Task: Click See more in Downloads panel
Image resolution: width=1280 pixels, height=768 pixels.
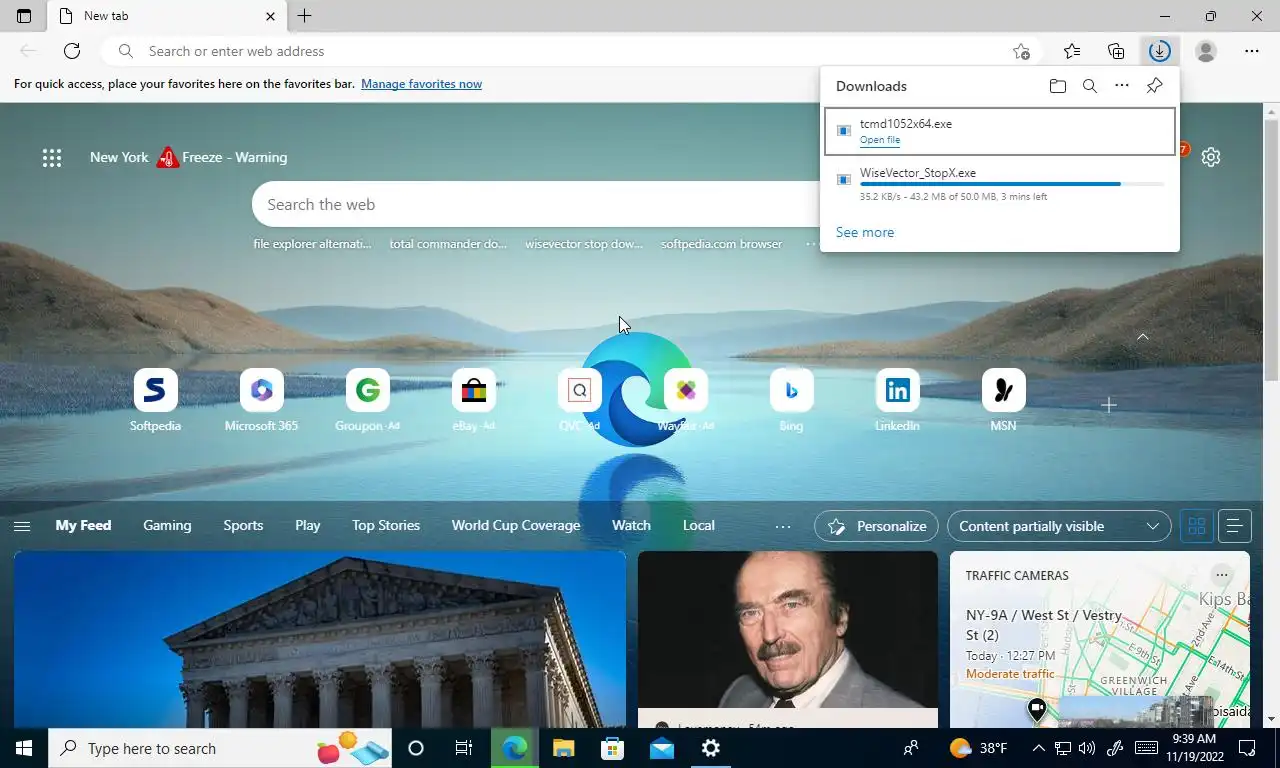Action: click(865, 232)
